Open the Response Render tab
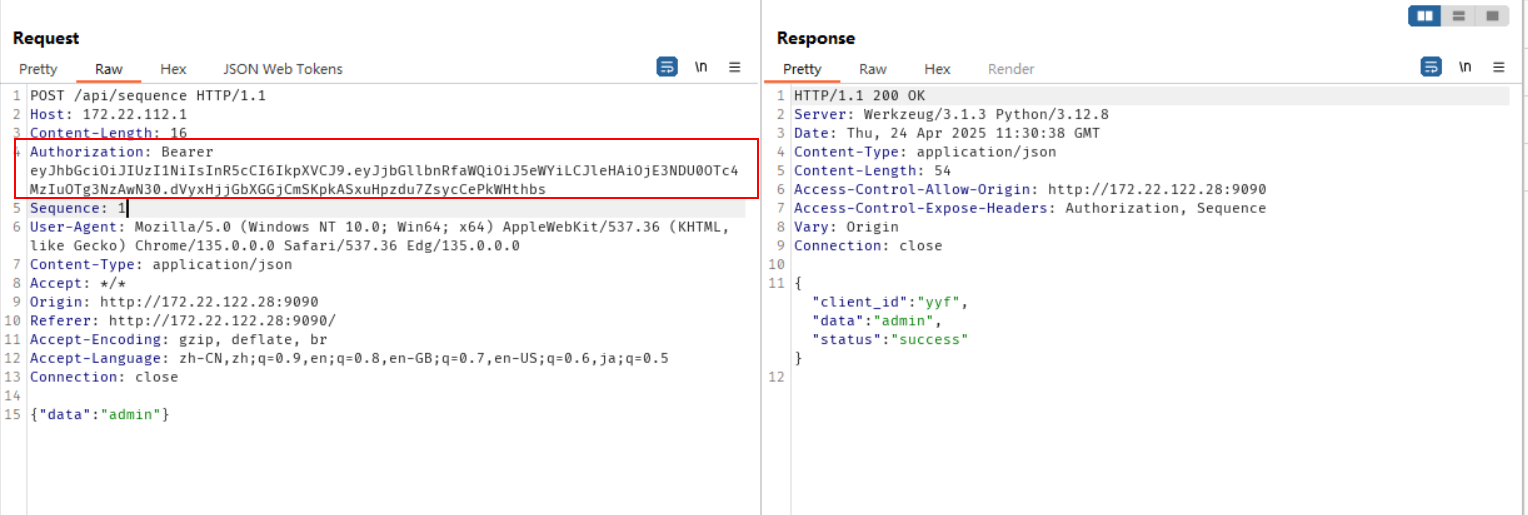 pos(1011,69)
